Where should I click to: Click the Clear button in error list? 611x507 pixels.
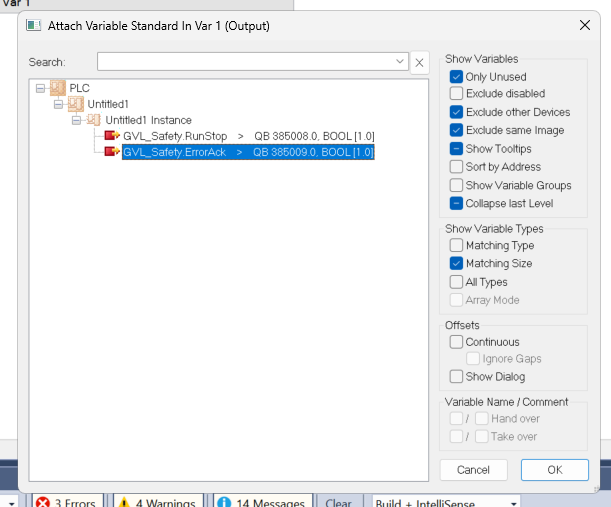338,502
